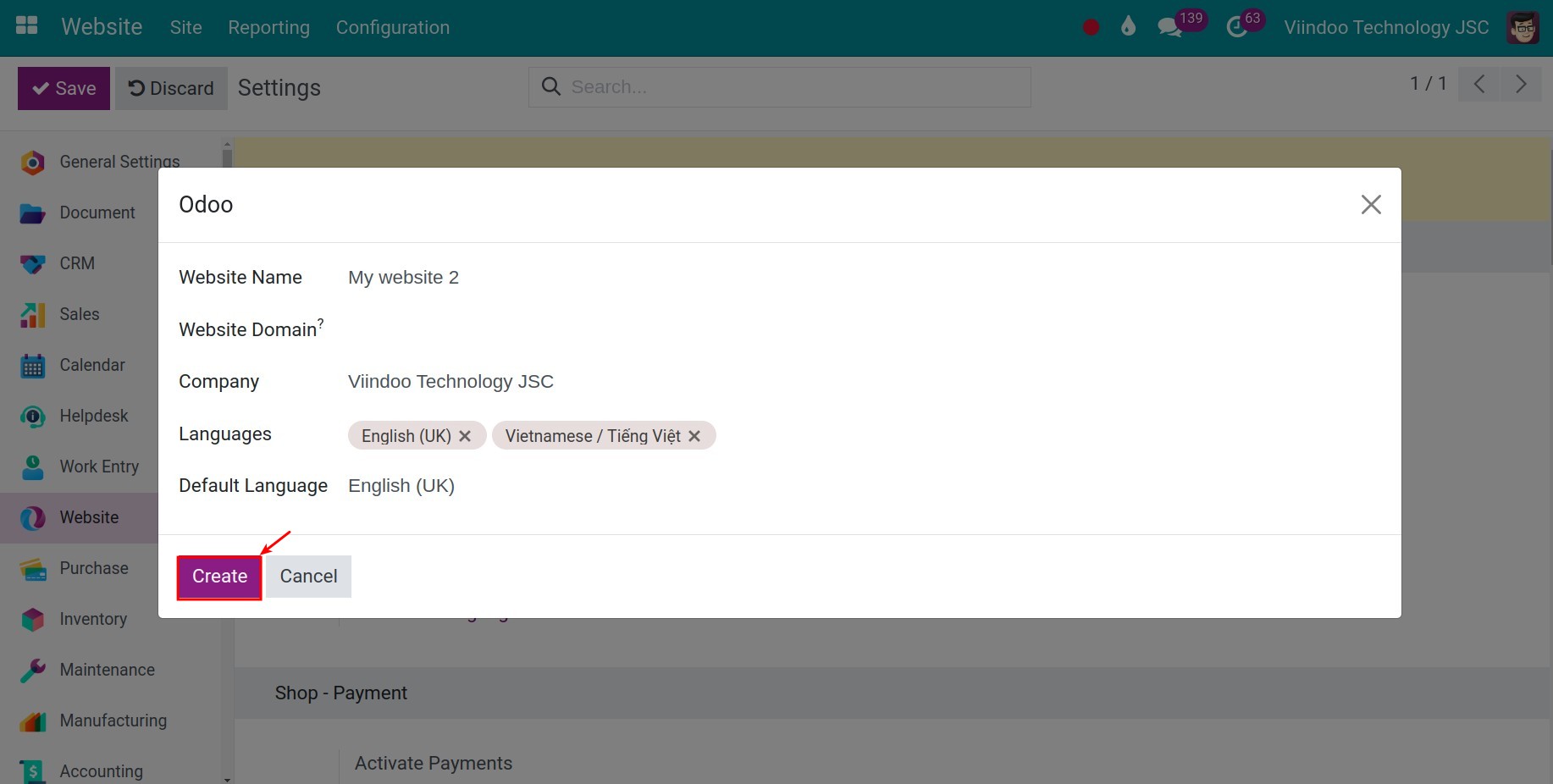1553x784 pixels.
Task: Click the Create button
Action: [x=219, y=577]
